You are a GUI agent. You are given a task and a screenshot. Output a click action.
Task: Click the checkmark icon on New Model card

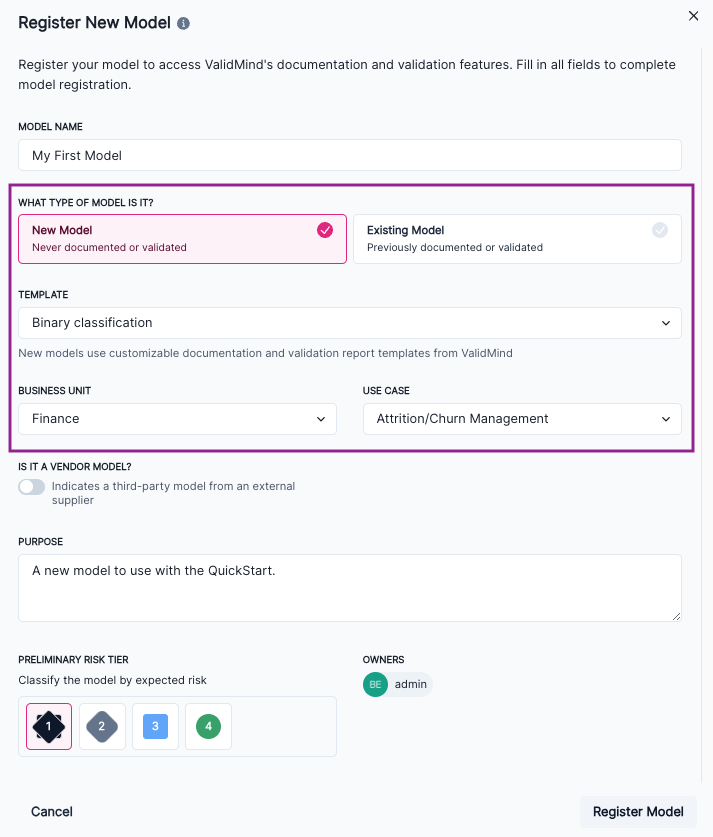324,230
